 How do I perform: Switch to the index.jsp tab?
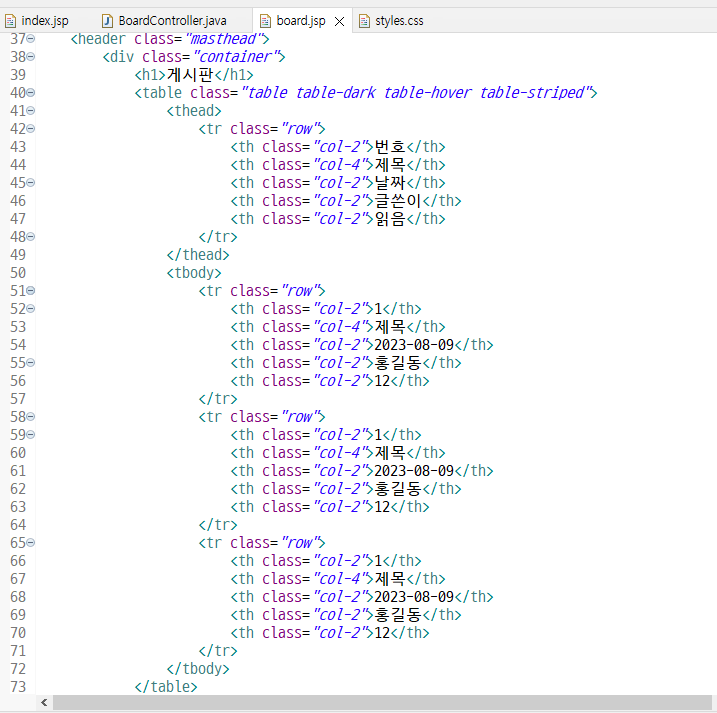(x=44, y=21)
